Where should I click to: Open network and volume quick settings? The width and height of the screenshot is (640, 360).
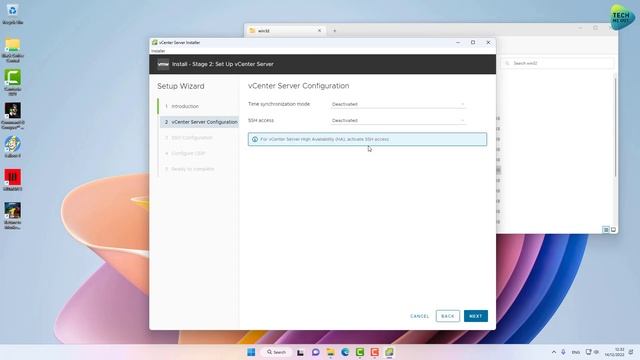pyautogui.click(x=592, y=352)
